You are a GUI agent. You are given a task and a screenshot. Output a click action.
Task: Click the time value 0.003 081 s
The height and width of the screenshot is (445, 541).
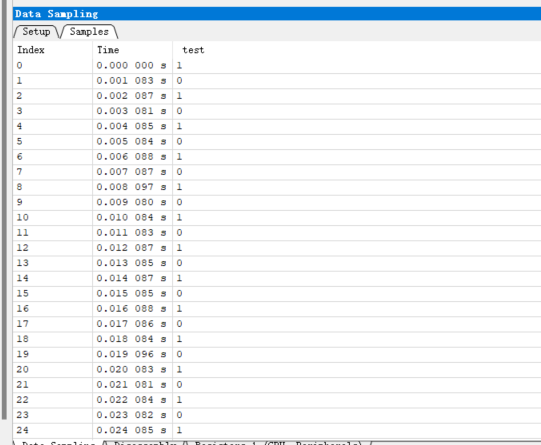coord(132,111)
